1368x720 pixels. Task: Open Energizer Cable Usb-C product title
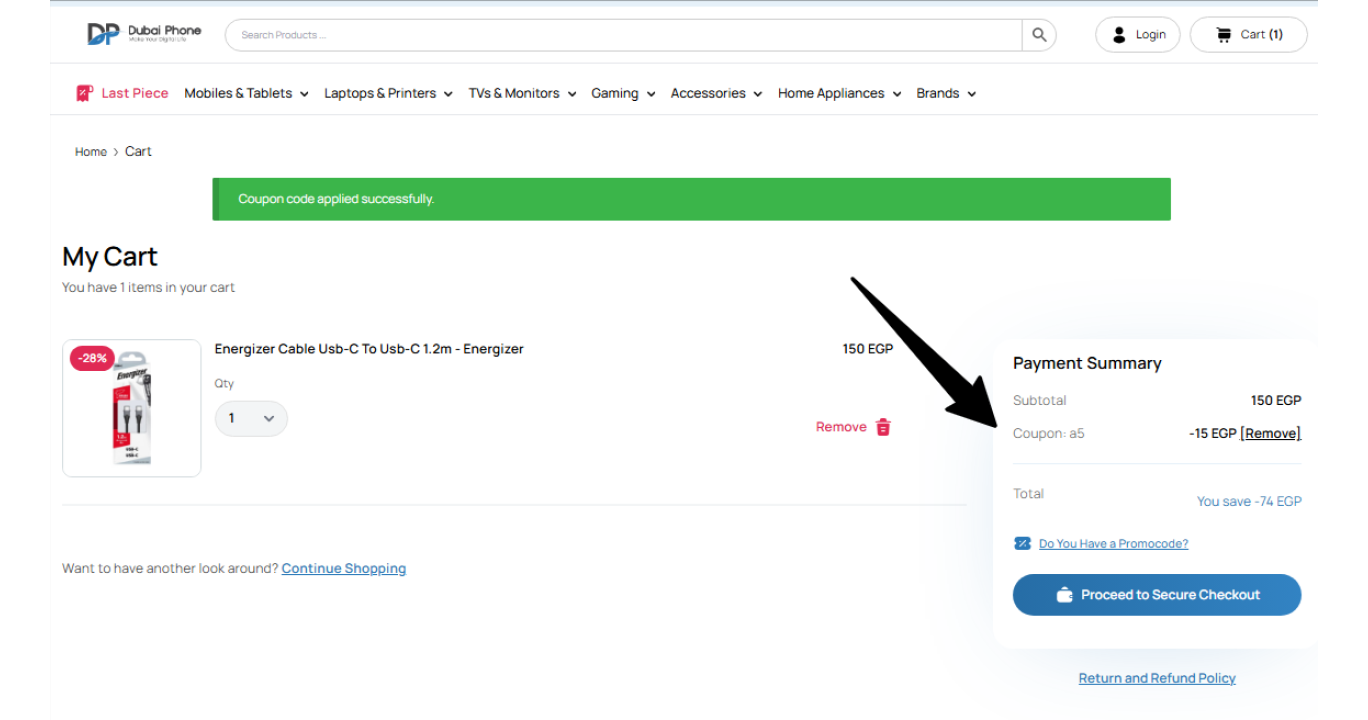[x=369, y=349]
